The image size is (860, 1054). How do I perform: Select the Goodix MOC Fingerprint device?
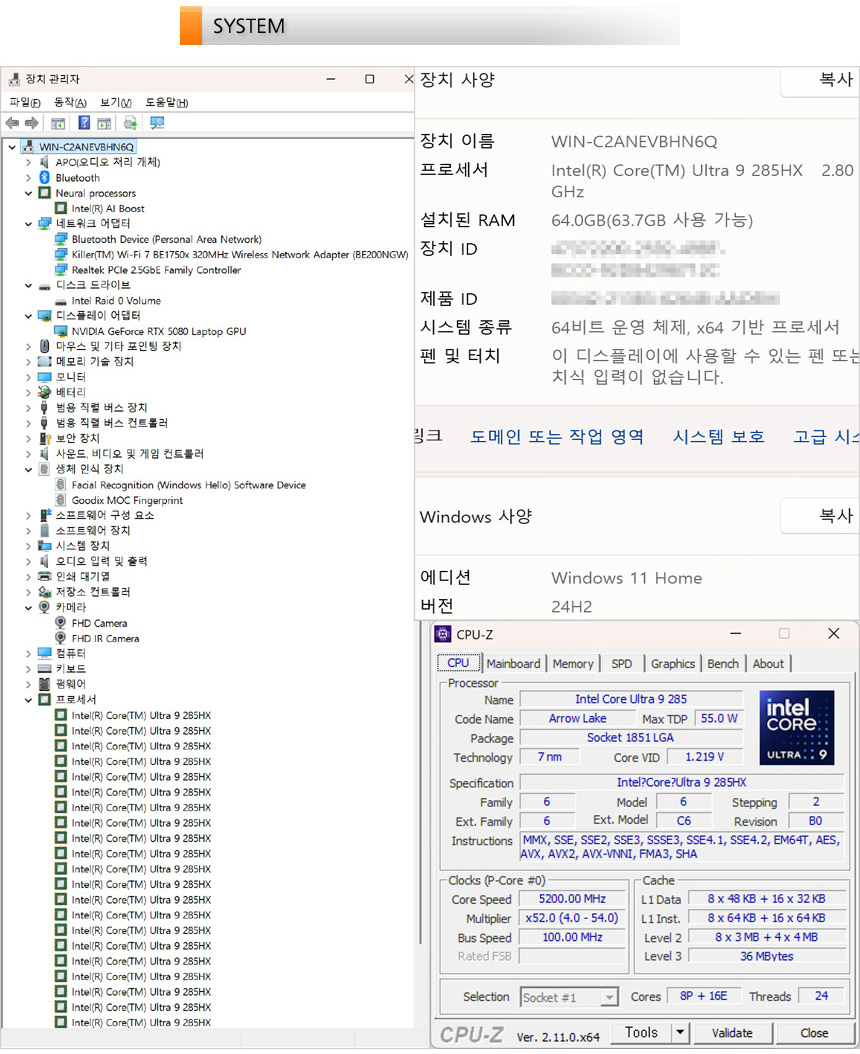click(127, 500)
